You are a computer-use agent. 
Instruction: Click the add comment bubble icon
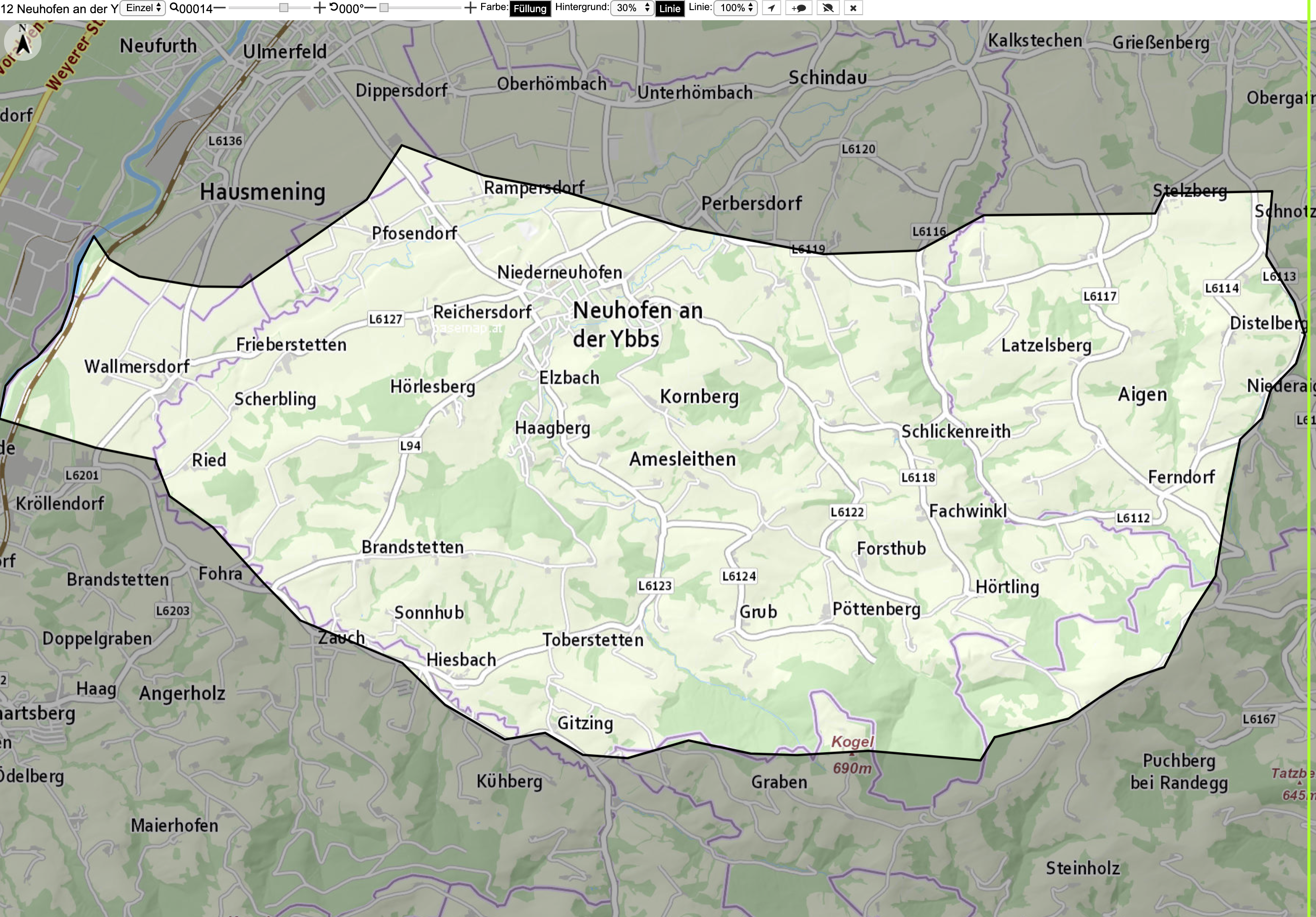(799, 8)
